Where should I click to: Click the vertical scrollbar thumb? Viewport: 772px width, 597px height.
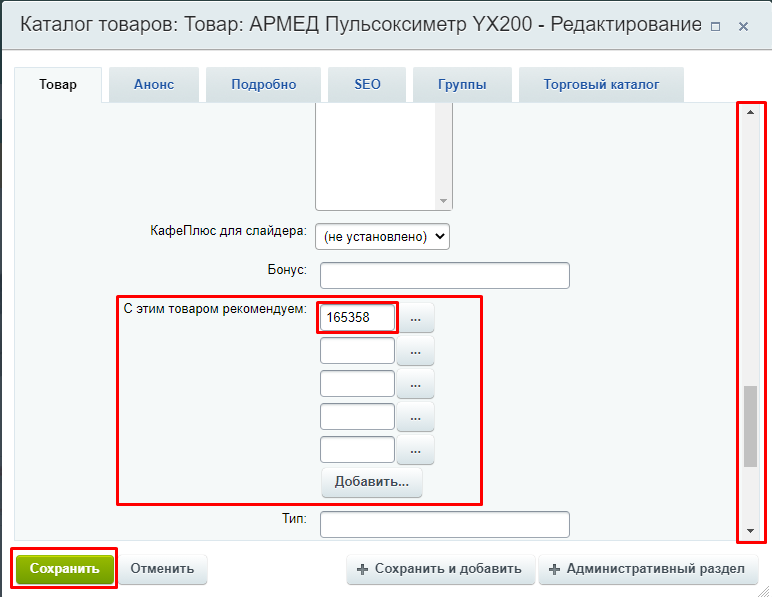pyautogui.click(x=750, y=425)
